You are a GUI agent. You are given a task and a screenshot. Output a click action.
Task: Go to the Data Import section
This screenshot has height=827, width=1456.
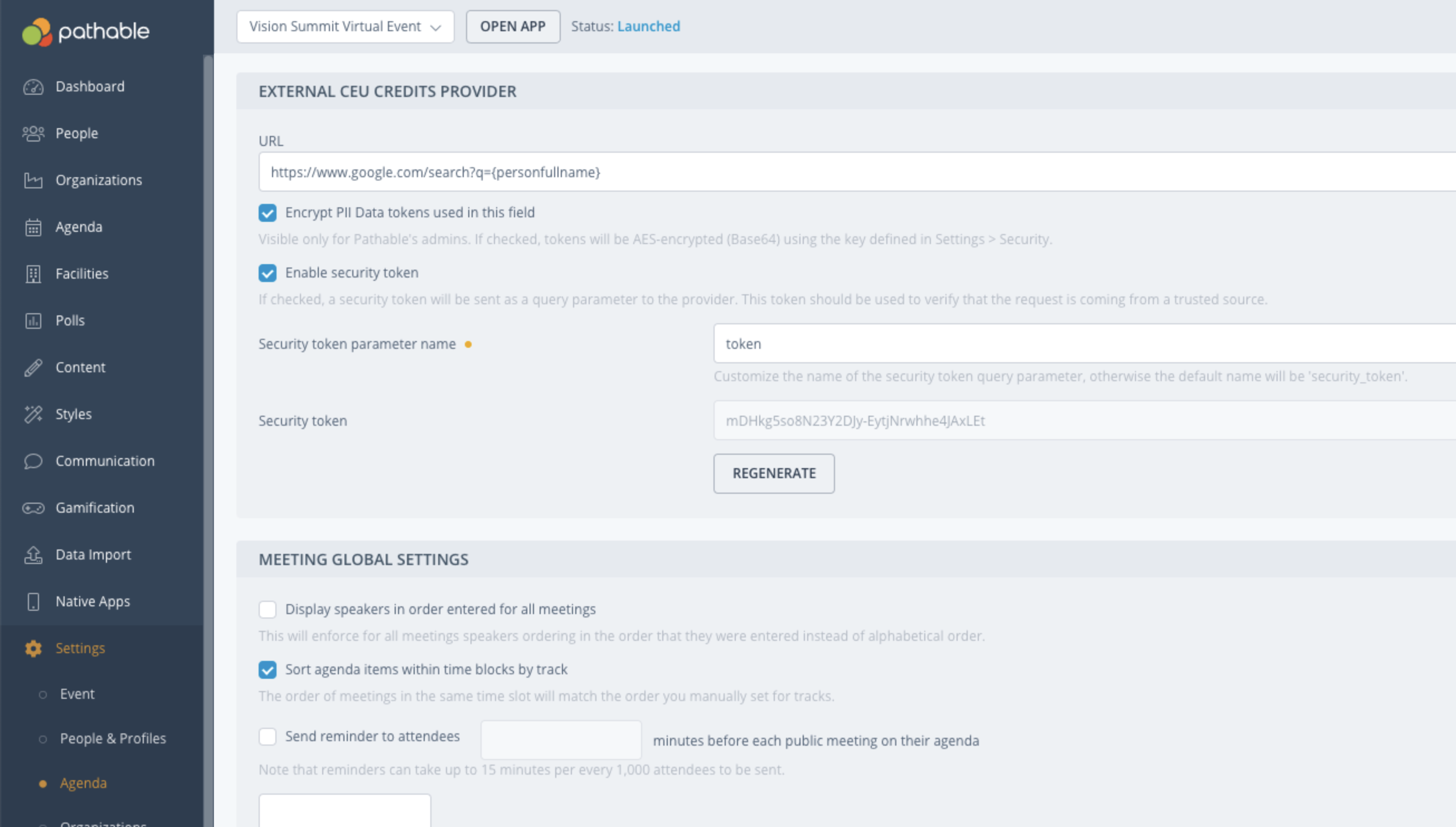click(93, 554)
